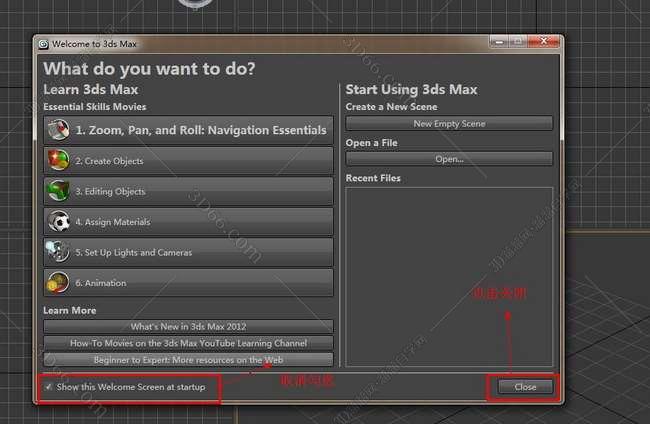Play the Animation skills movie
Image resolution: width=650 pixels, height=424 pixels.
click(188, 283)
